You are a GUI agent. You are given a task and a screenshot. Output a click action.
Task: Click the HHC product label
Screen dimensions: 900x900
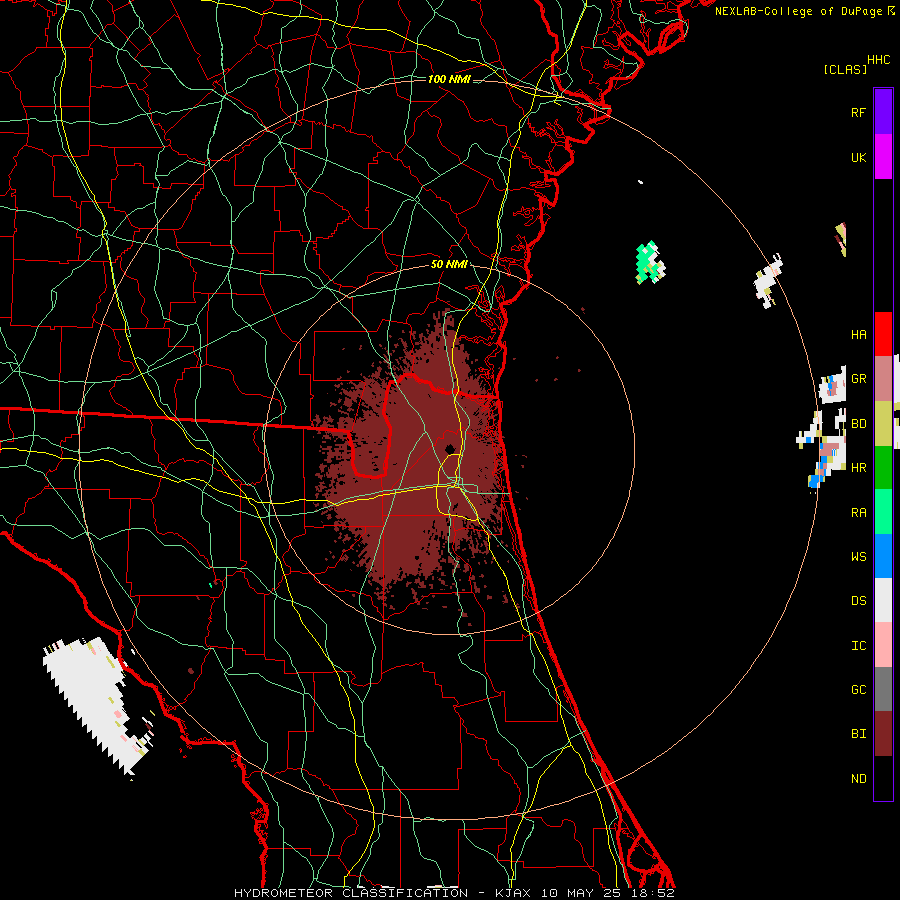click(x=879, y=60)
